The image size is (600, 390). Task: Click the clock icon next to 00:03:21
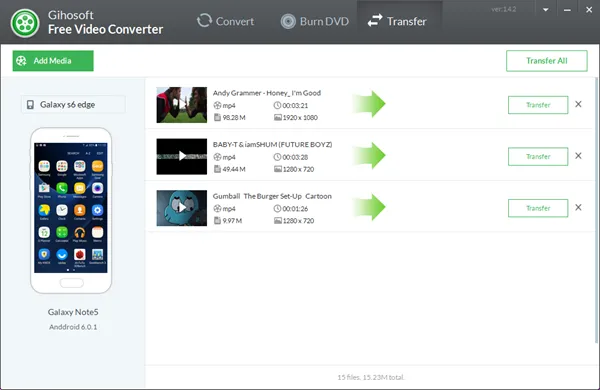[x=277, y=105]
